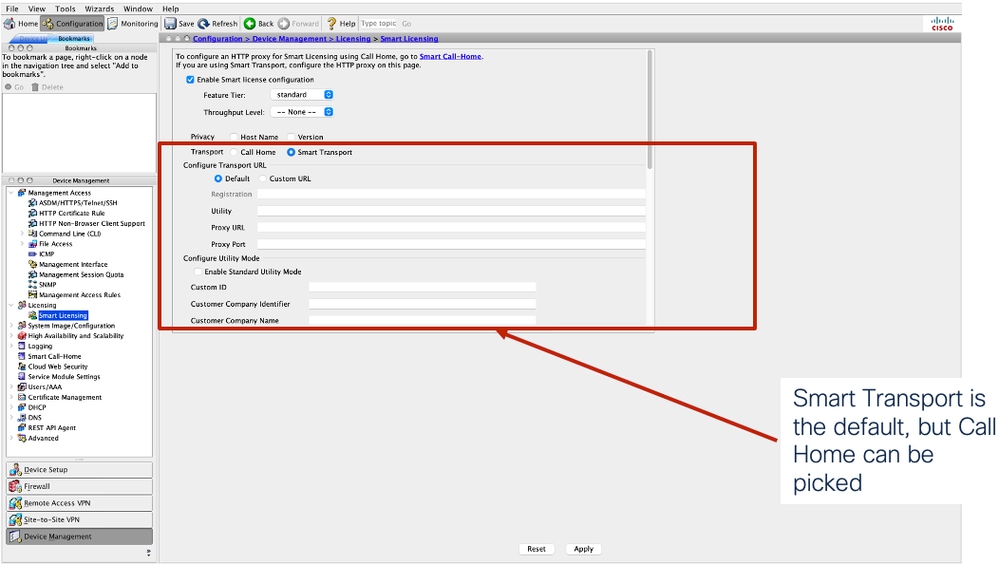Open the Monitoring view icon
The height and width of the screenshot is (564, 999).
pos(113,24)
